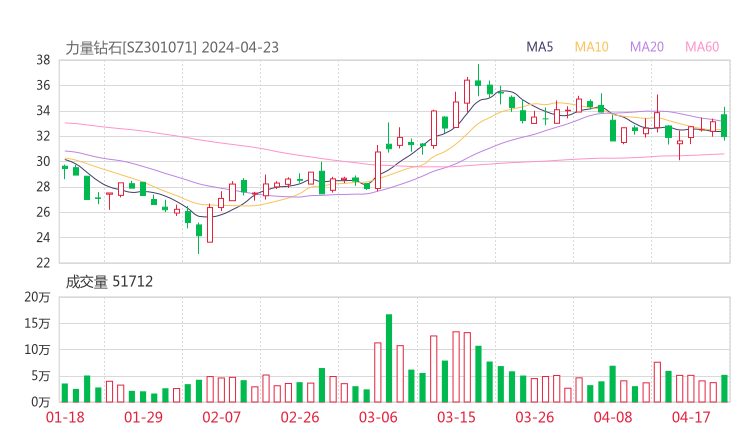Click the 04-08 date label
Screen dimensions: 740x440
(613, 417)
